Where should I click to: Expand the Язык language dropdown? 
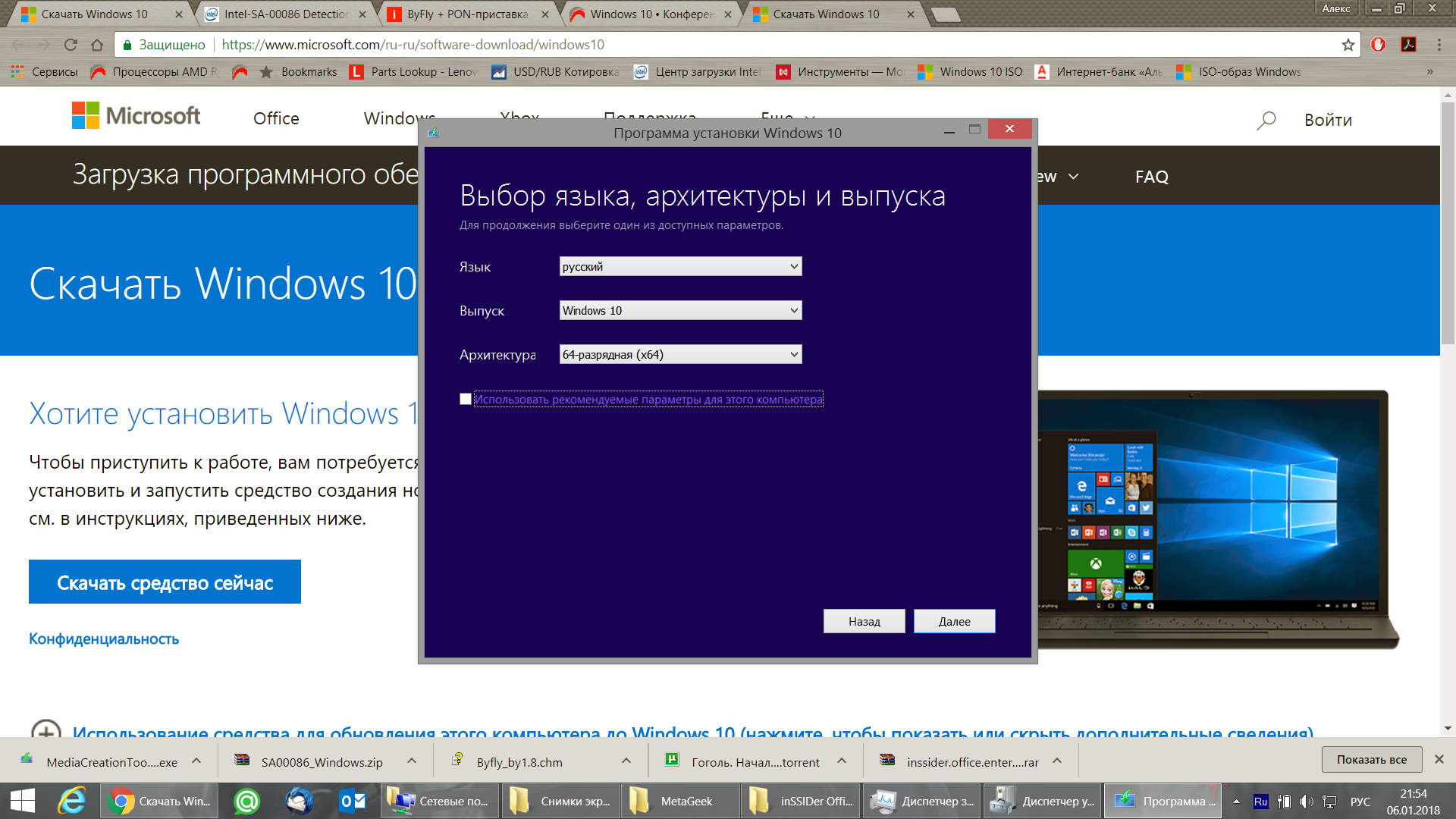tap(680, 266)
